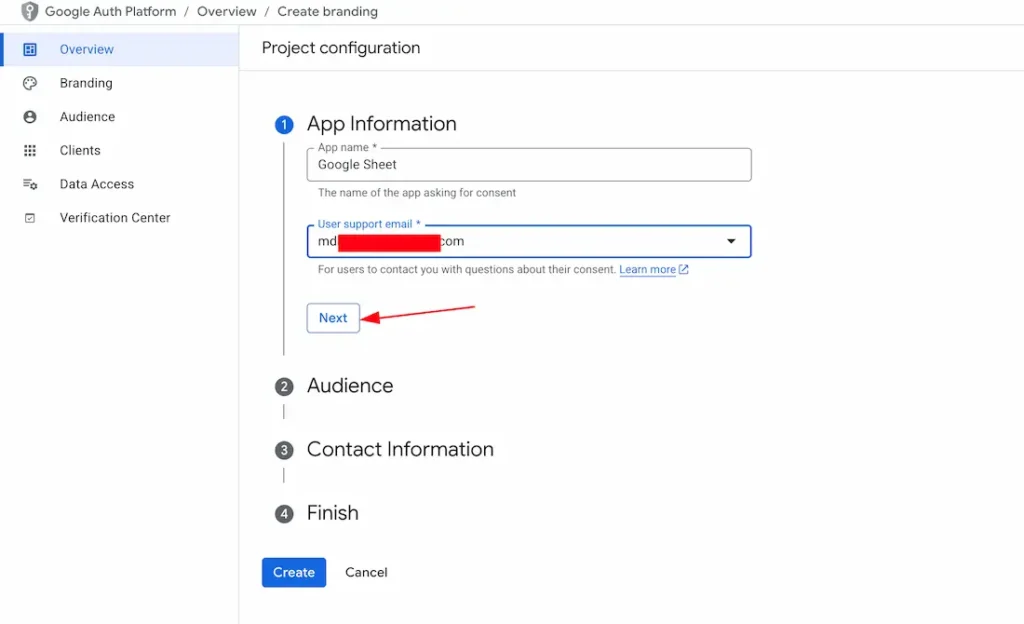Expand the Finish step 4 section
The image size is (1024, 624).
(x=332, y=513)
